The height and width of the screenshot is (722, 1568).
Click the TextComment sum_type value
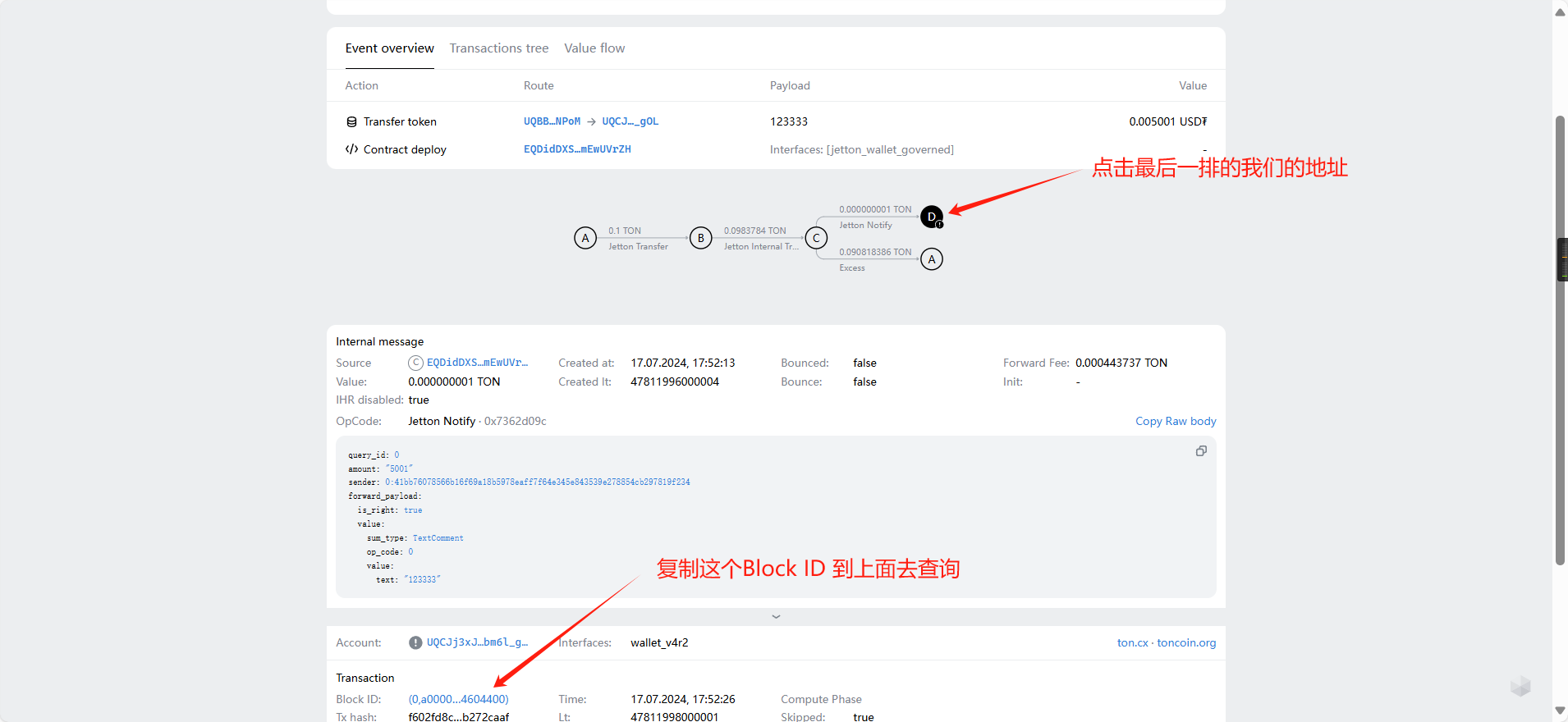438,538
